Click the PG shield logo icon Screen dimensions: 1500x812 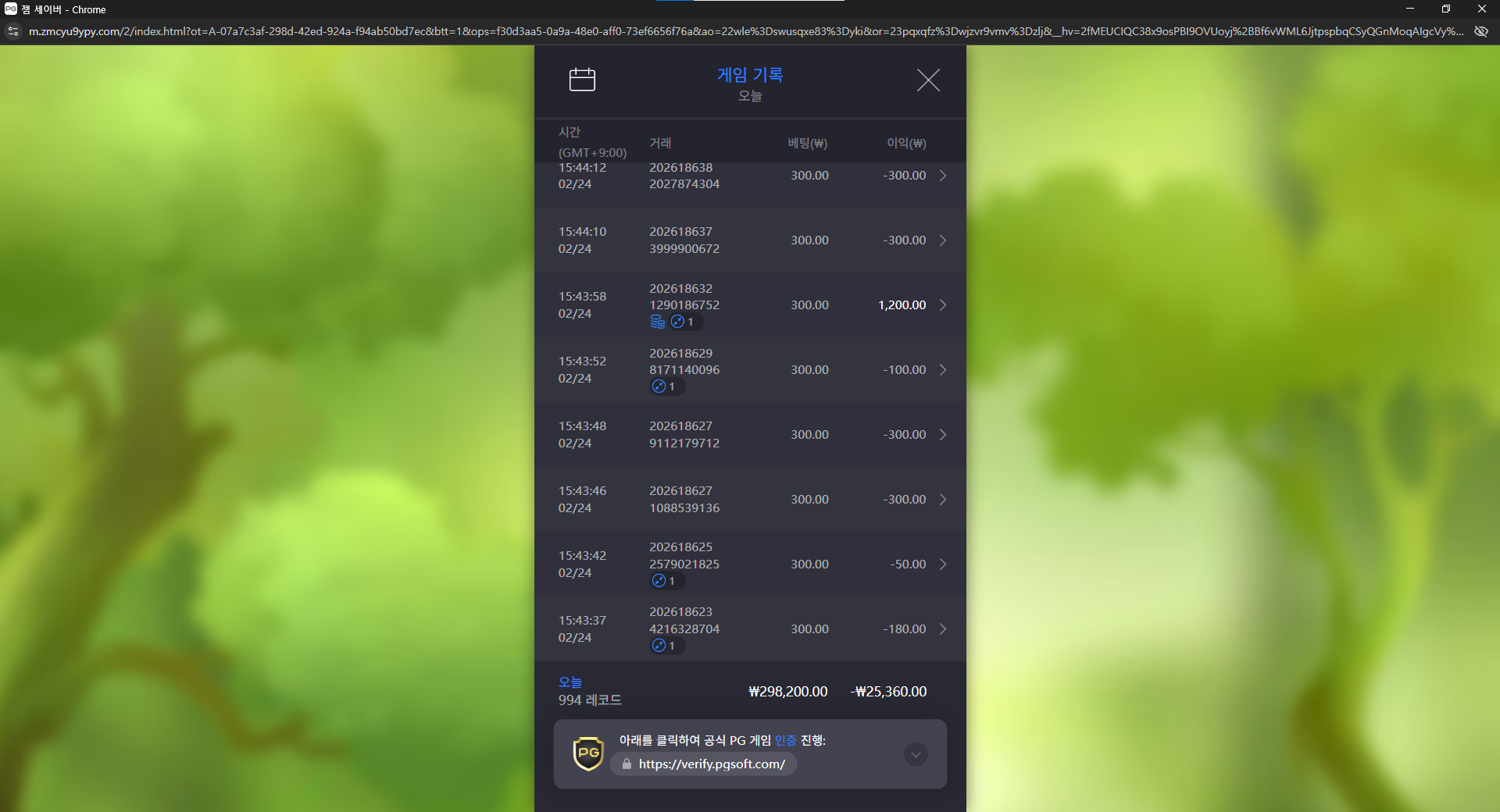click(x=588, y=753)
